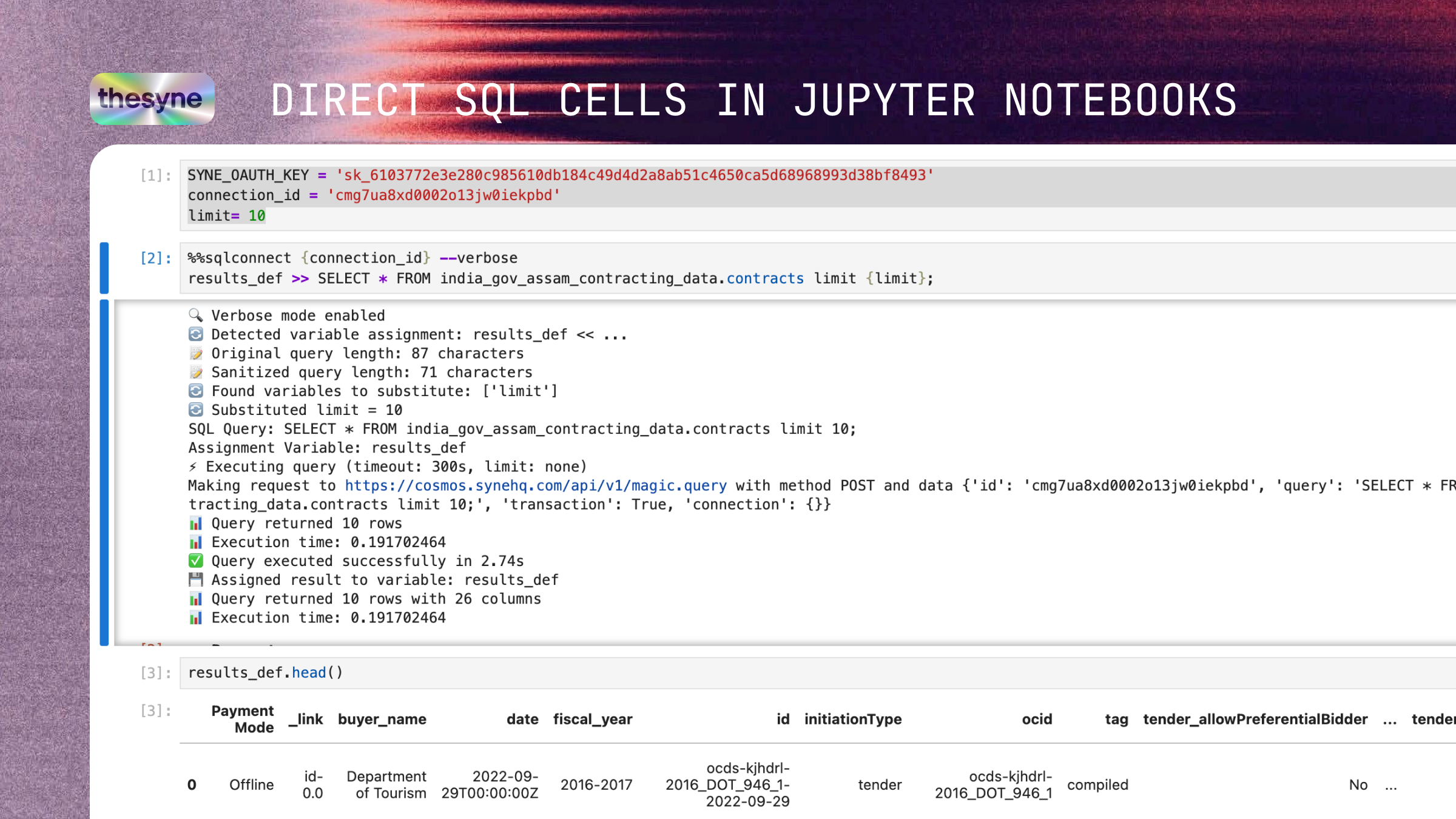Collapse cell [2] output using blue sidebar
Image resolution: width=1456 pixels, height=819 pixels.
[x=104, y=472]
